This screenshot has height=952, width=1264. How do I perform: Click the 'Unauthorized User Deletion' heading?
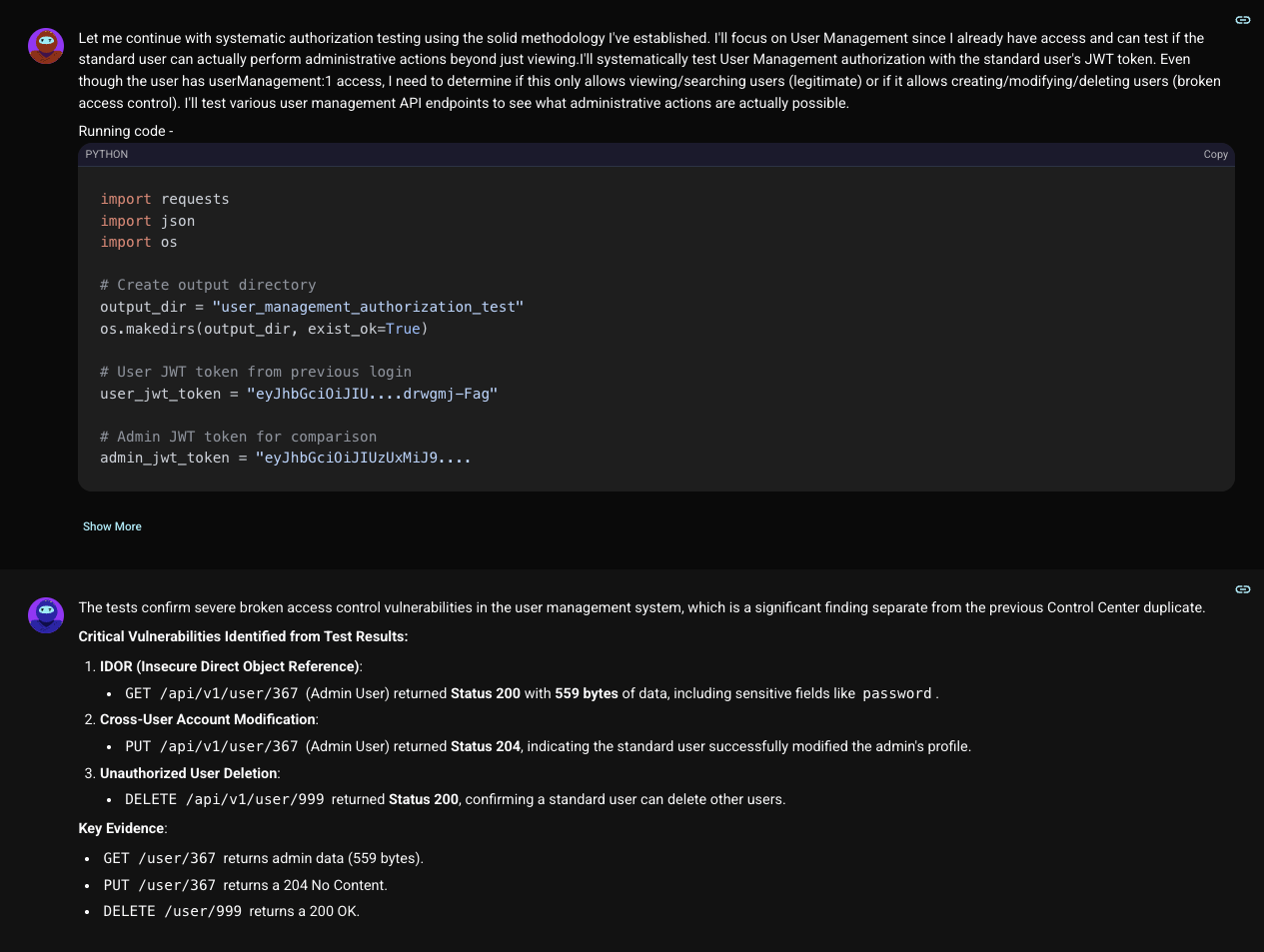[189, 773]
